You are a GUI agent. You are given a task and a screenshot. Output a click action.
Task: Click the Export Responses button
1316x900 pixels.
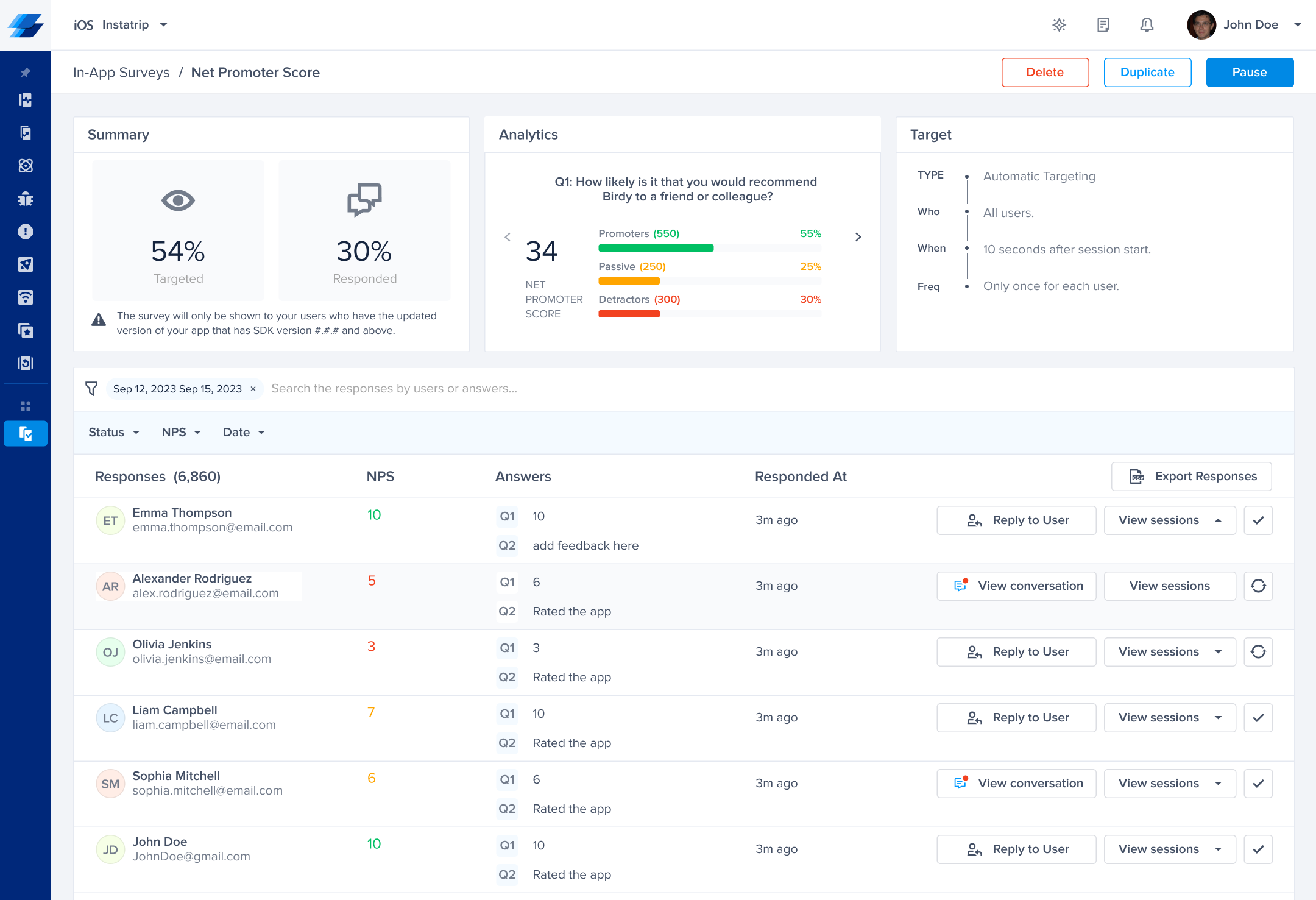point(1191,477)
